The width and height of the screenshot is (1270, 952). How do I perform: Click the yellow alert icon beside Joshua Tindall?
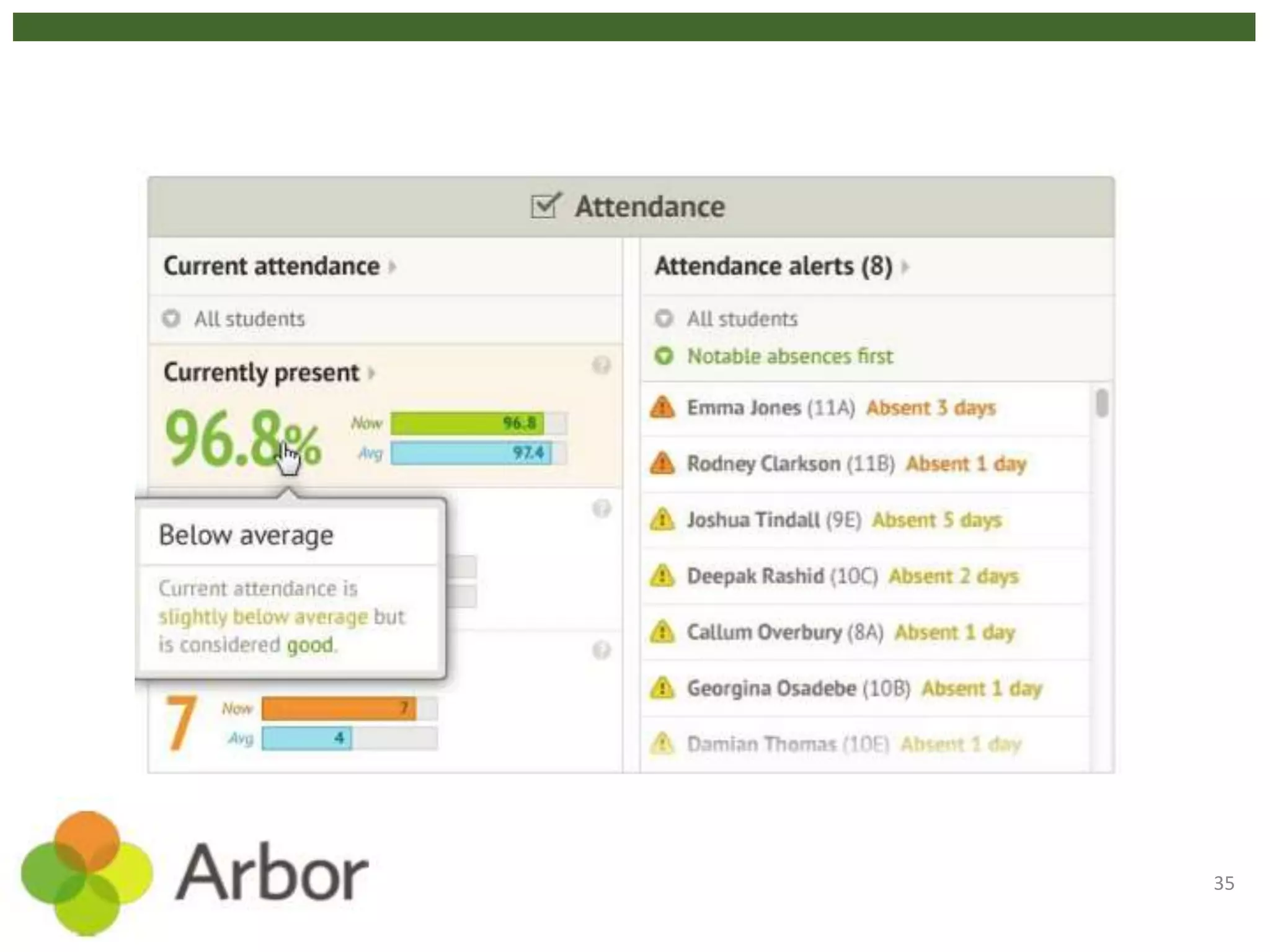[662, 520]
